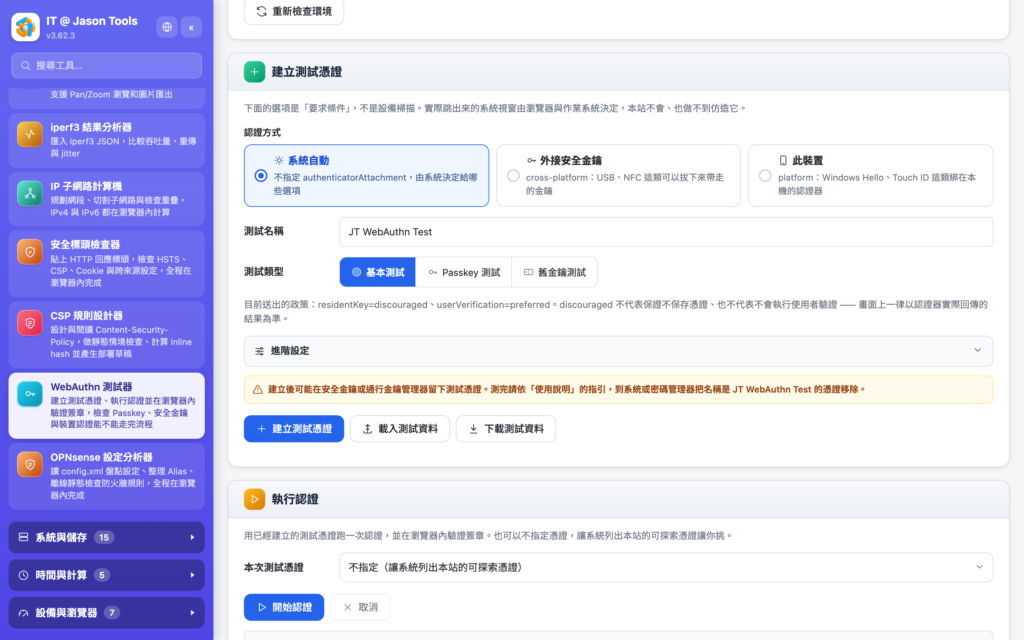Select the 系統自動 radio option
This screenshot has height=640, width=1024.
(x=261, y=176)
